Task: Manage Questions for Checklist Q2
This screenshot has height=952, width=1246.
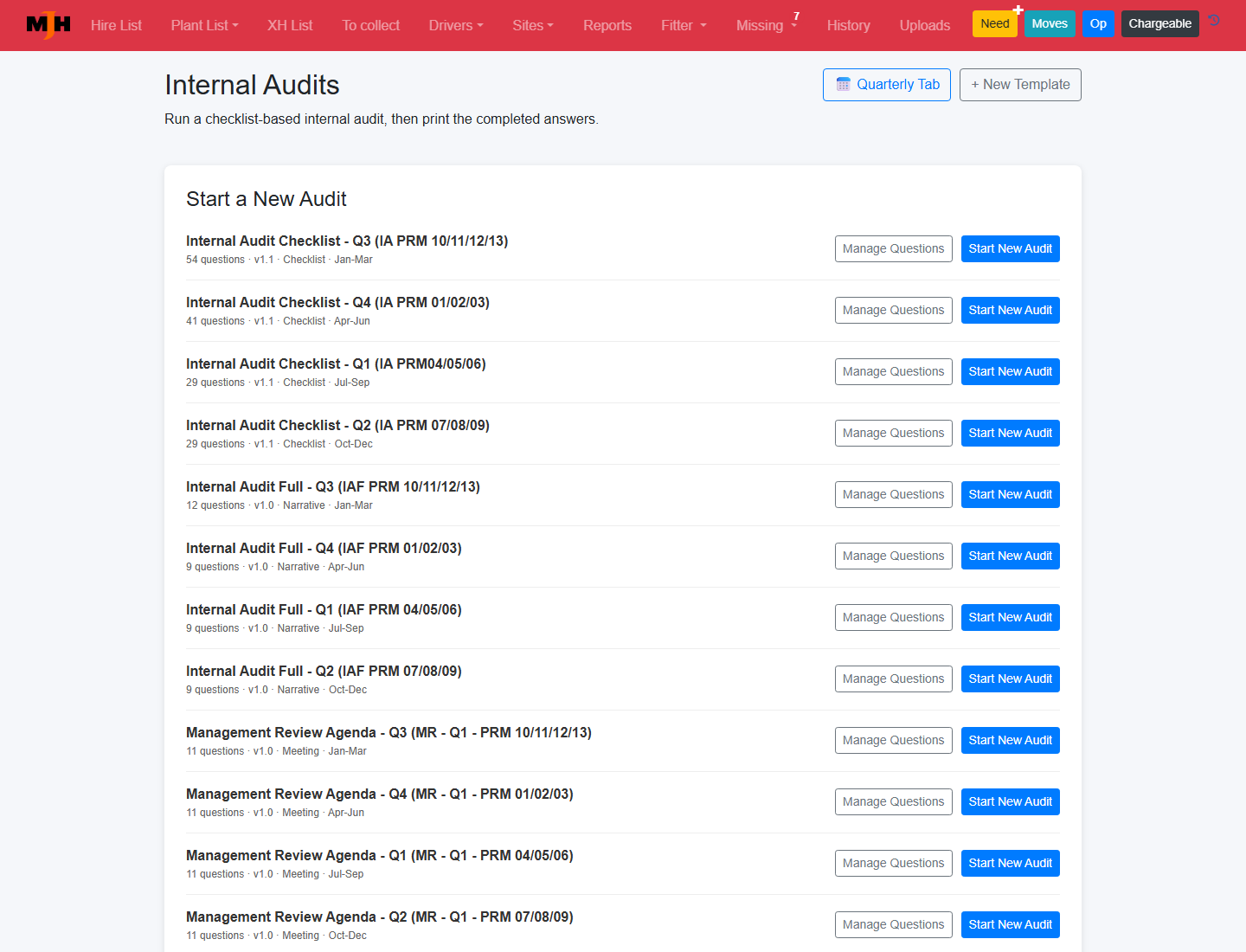Action: (893, 433)
